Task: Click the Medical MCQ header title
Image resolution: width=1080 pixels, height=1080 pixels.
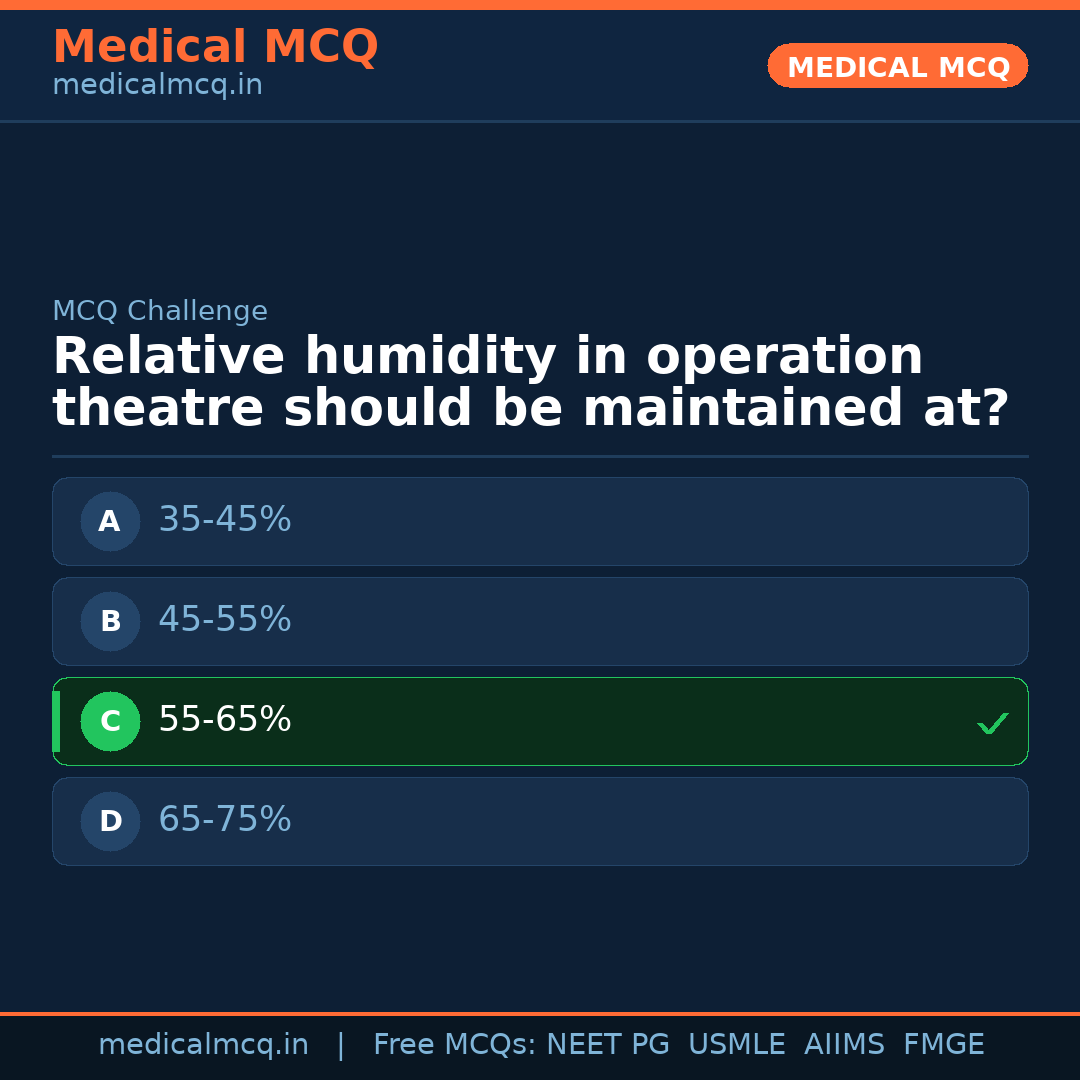Action: (x=215, y=47)
